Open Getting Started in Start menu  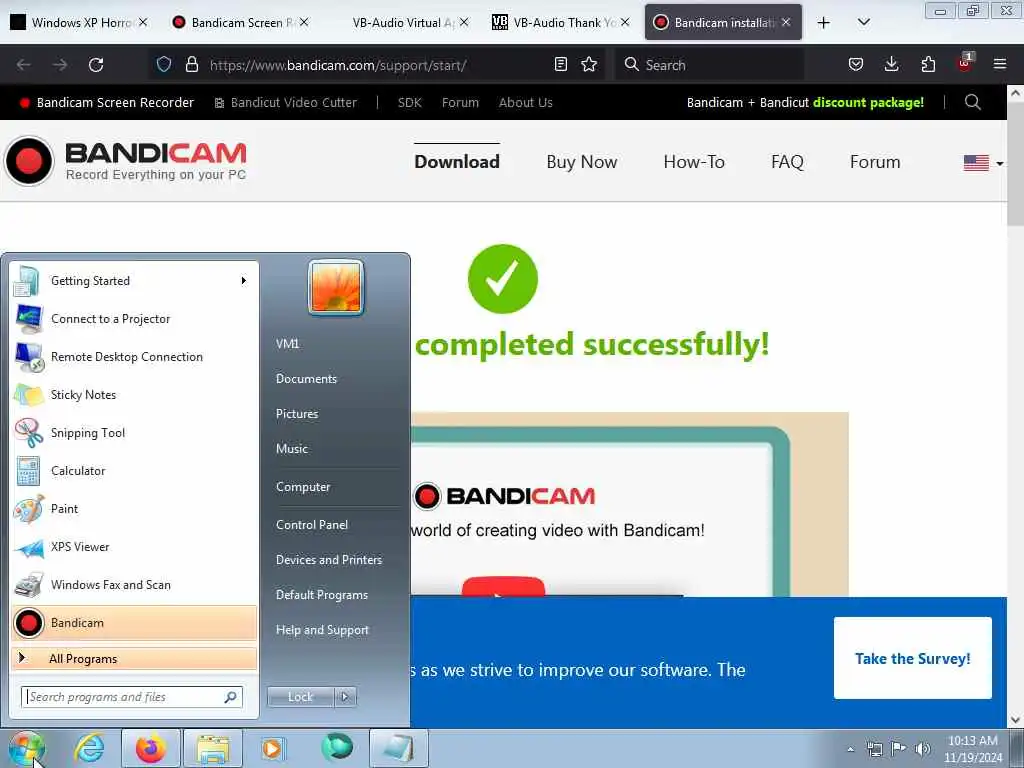[134, 281]
